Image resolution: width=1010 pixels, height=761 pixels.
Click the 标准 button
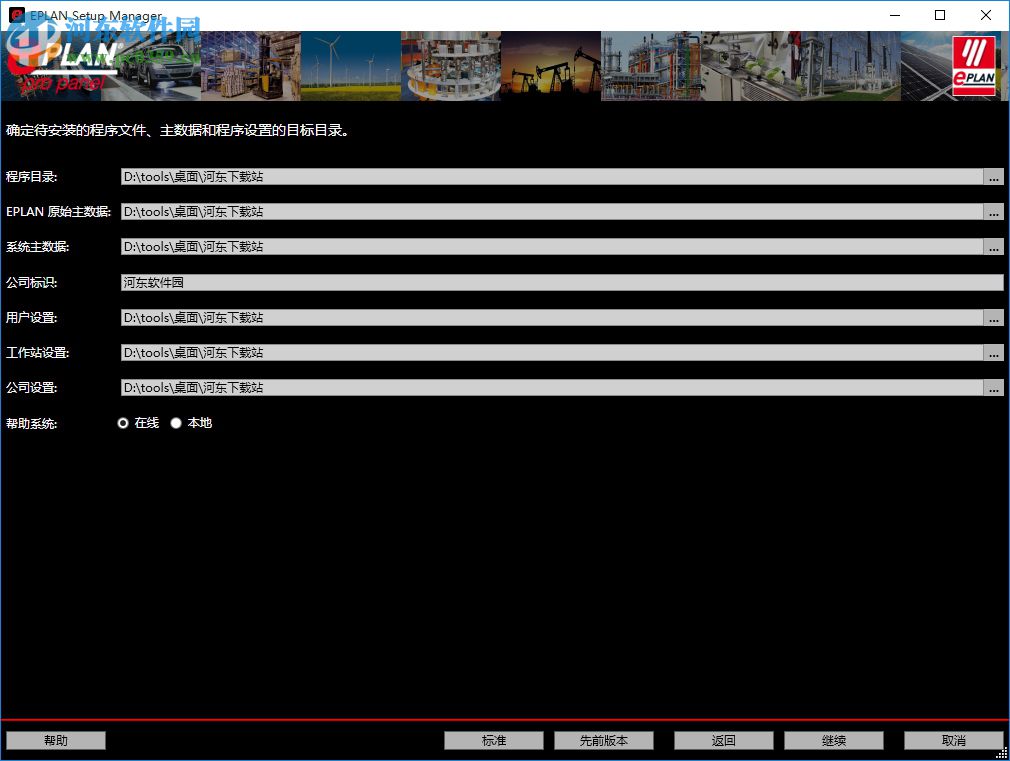coord(494,740)
